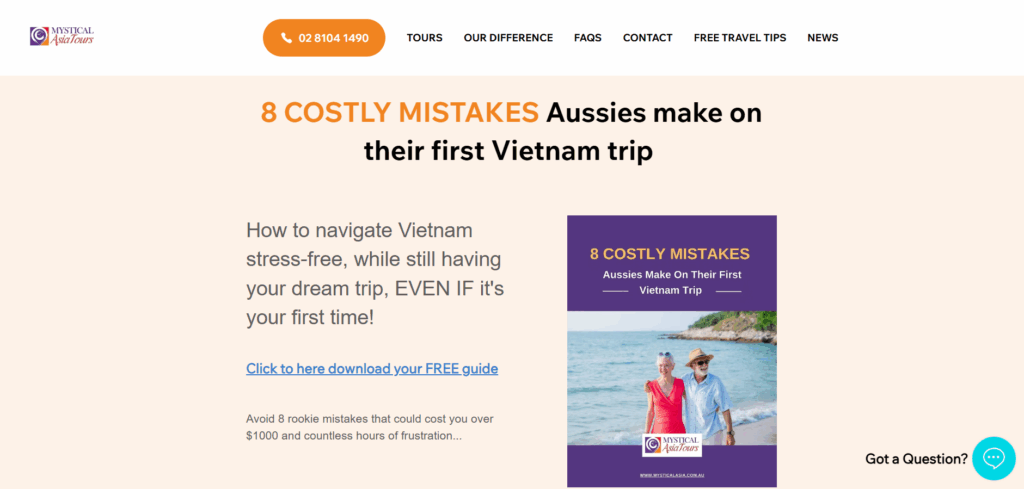Click the Mystical Asia Tours header logo
The width and height of the screenshot is (1024, 489).
pos(61,37)
